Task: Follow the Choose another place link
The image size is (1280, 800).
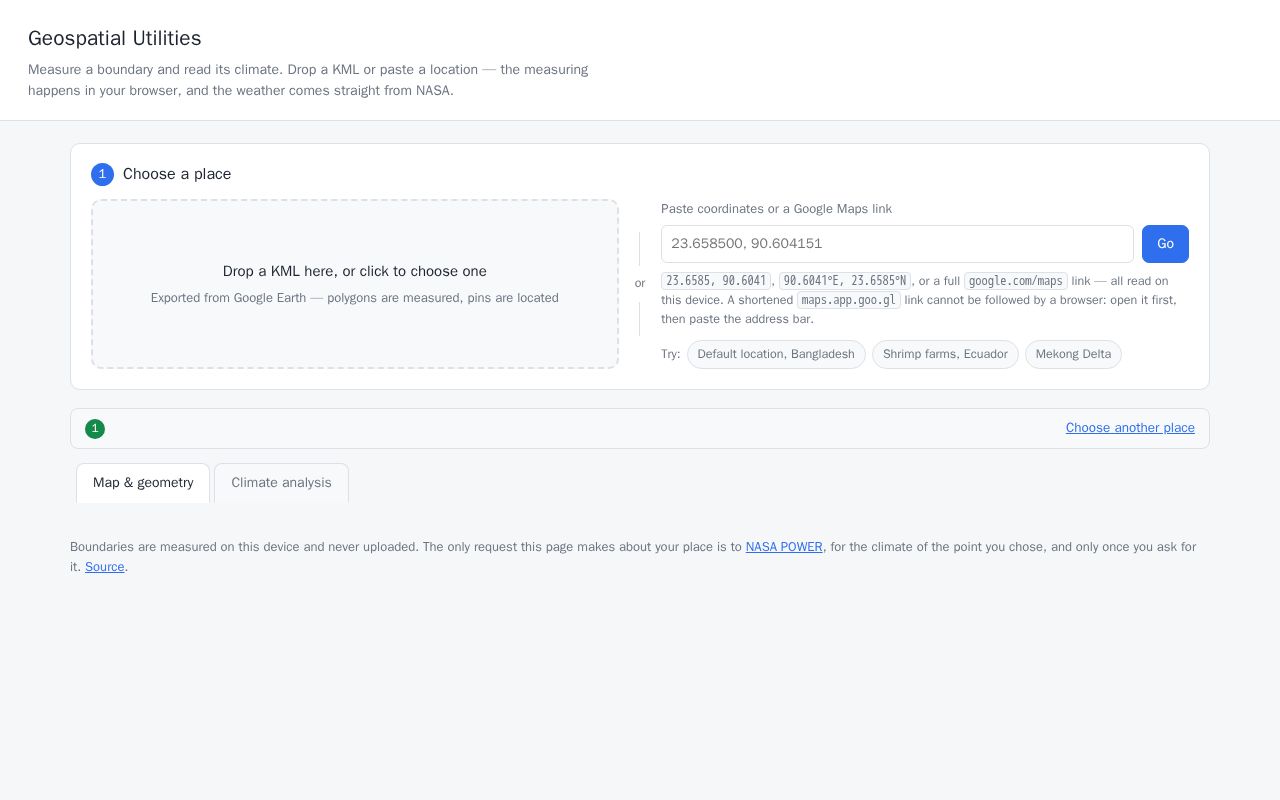Action: [x=1130, y=428]
